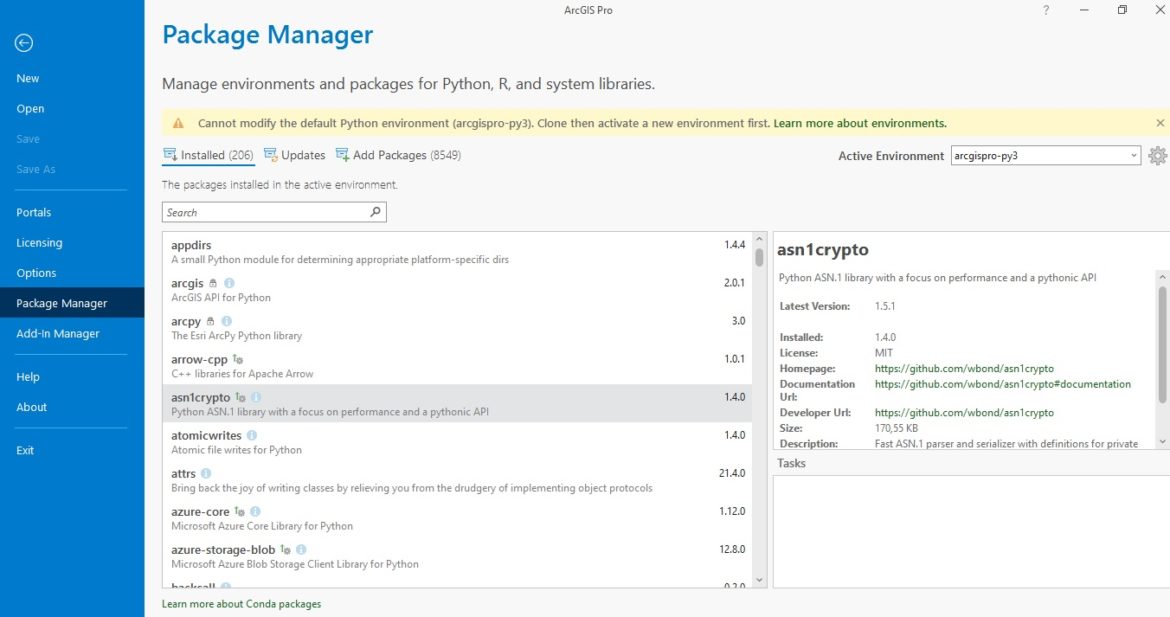Click the info icon next to asn1crypto
Image resolution: width=1170 pixels, height=617 pixels.
click(x=256, y=398)
